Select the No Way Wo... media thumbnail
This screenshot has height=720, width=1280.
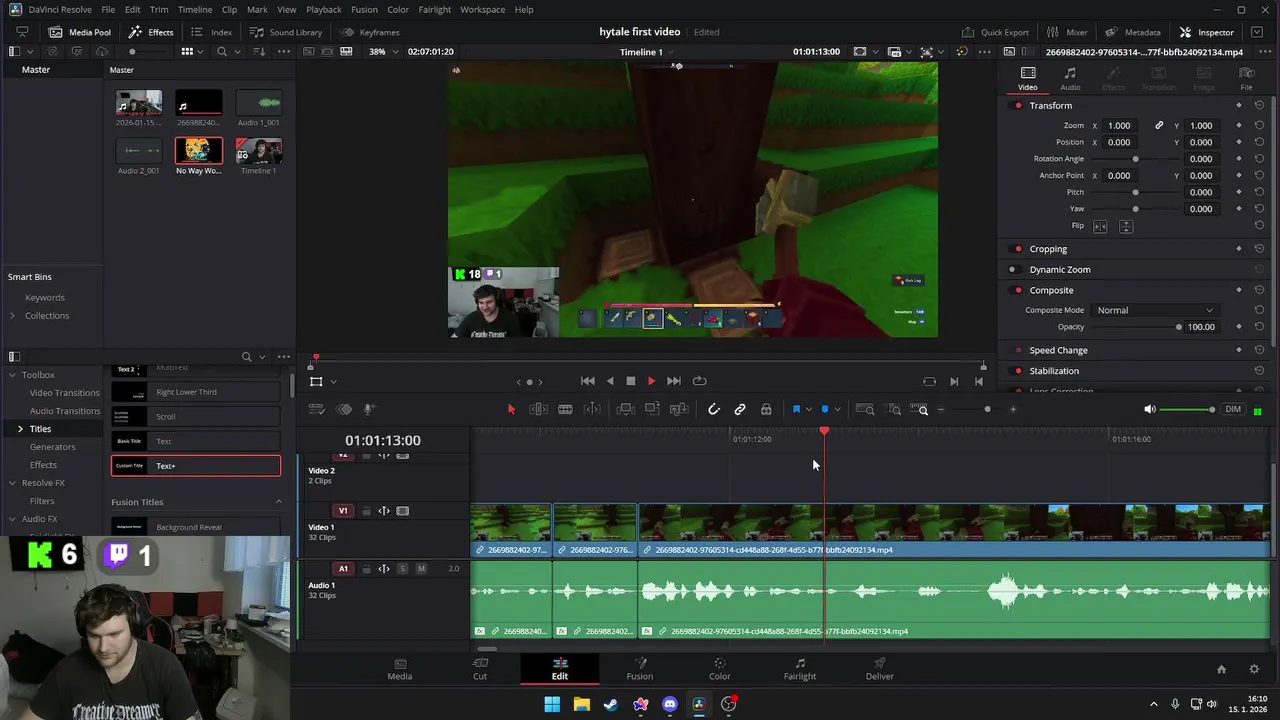[x=198, y=150]
